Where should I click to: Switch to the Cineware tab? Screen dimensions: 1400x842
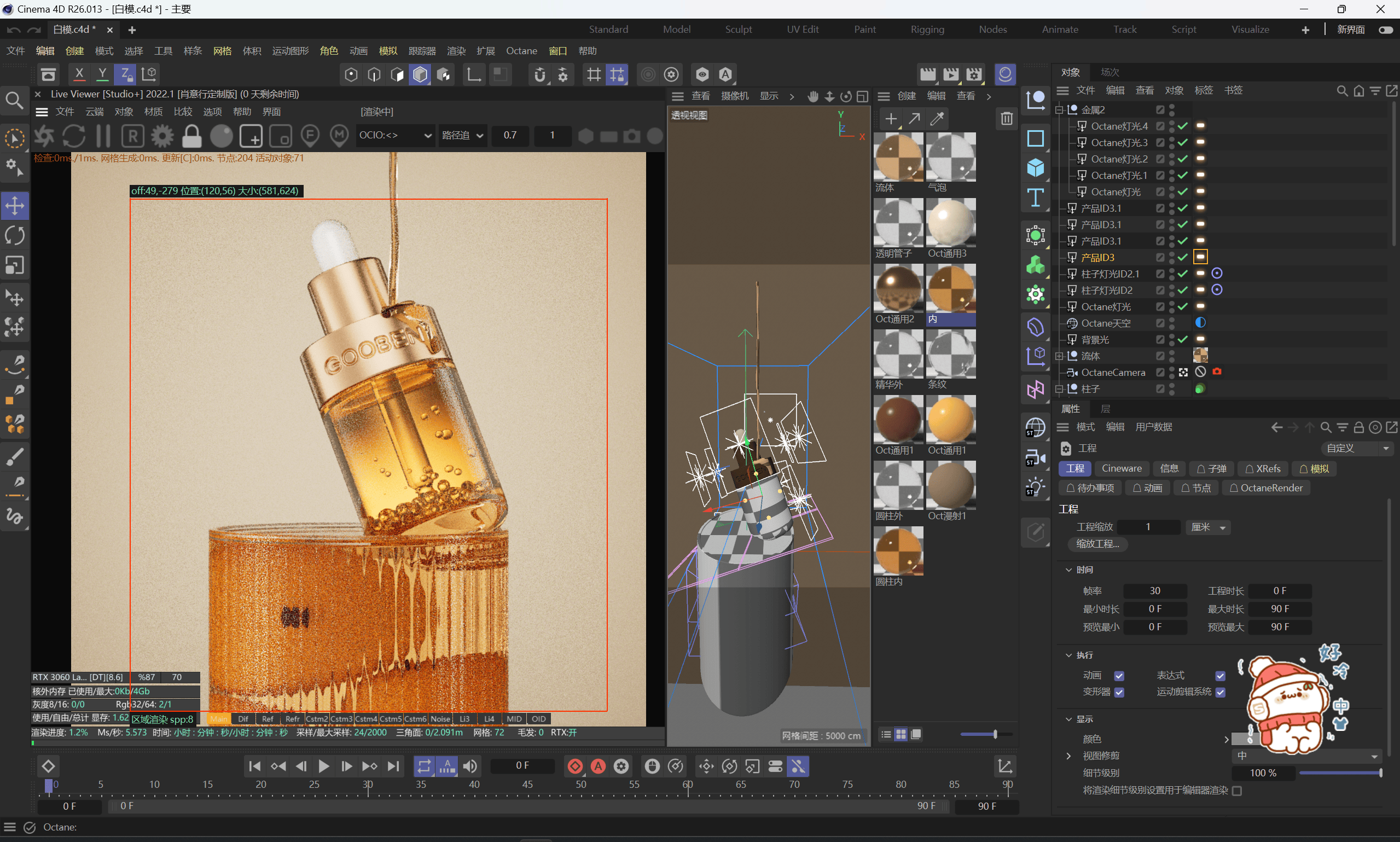click(1121, 469)
